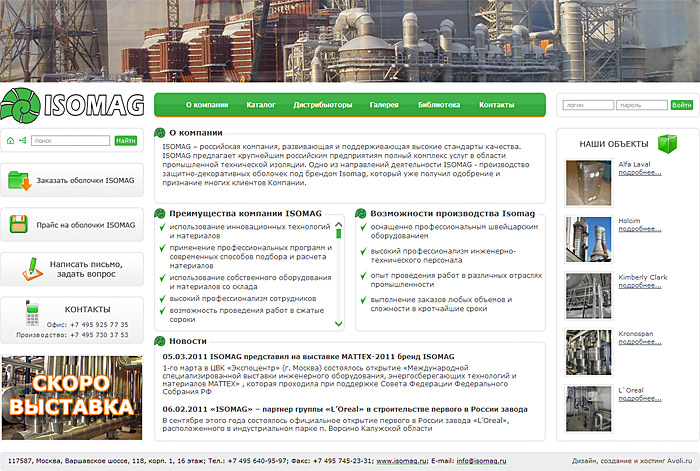Image resolution: width=700 pixels, height=471 pixels.
Task: Click the КОНТАКТЫ heading in sidebar
Action: pyautogui.click(x=88, y=309)
